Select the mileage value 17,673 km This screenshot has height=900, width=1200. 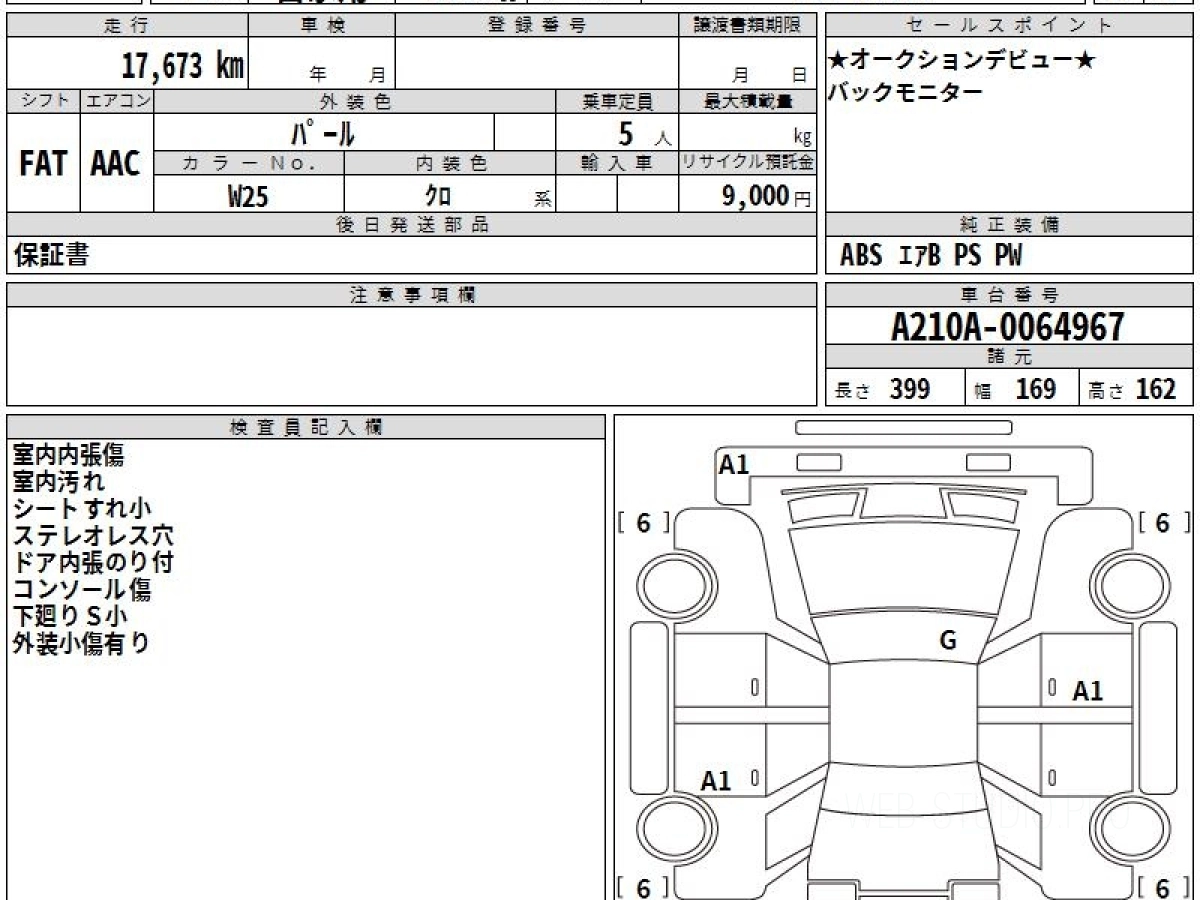click(x=182, y=66)
